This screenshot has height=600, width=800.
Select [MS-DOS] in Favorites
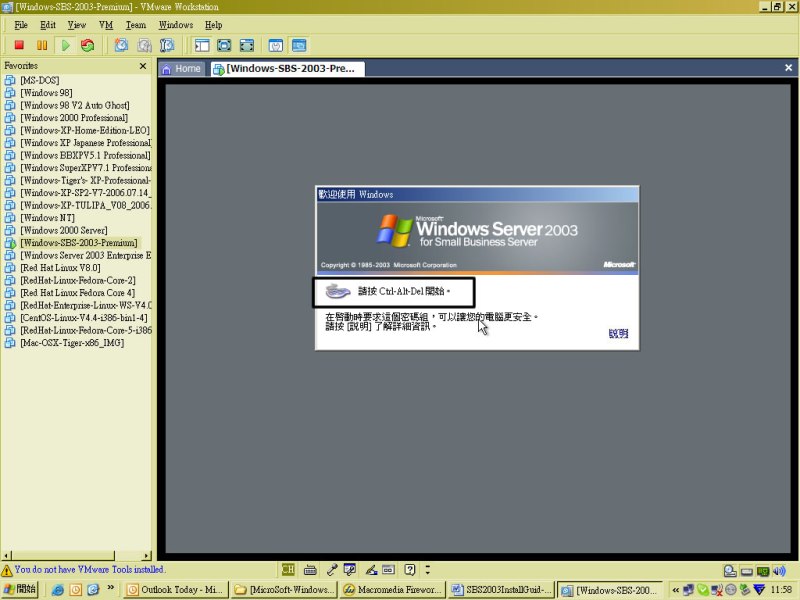tap(39, 81)
